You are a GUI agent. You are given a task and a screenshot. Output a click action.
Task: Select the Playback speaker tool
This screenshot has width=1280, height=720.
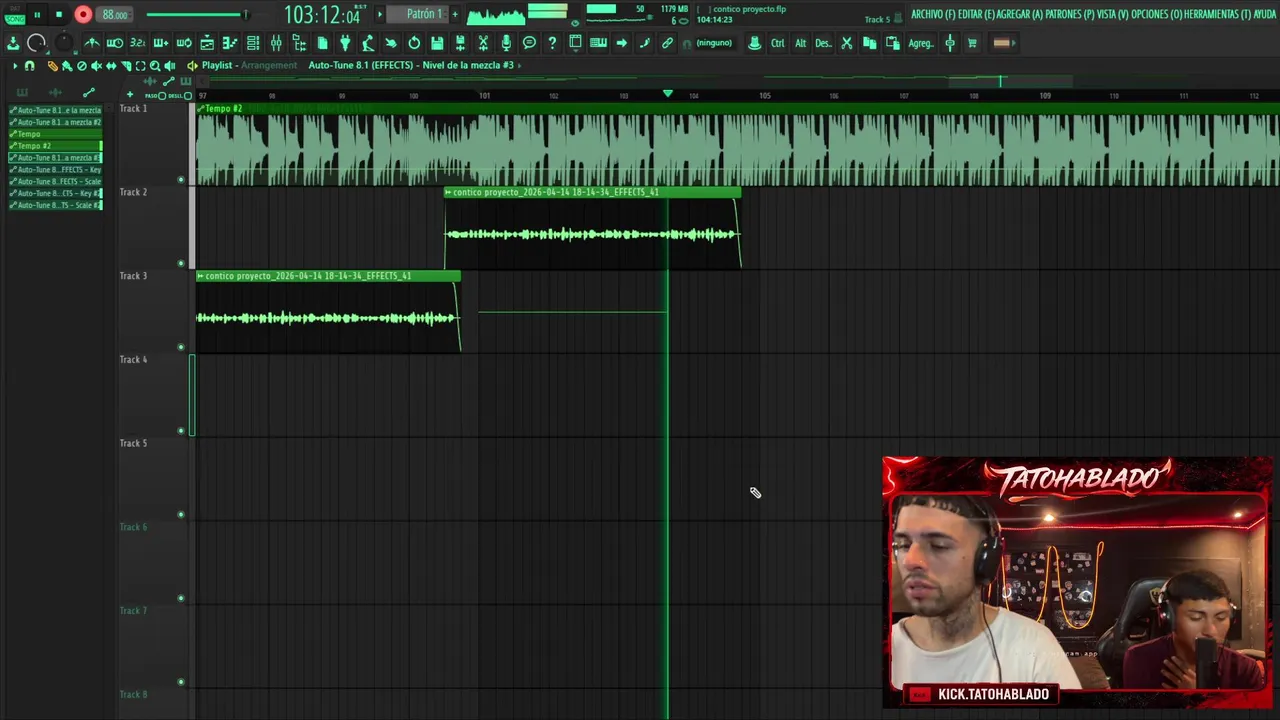pyautogui.click(x=169, y=65)
